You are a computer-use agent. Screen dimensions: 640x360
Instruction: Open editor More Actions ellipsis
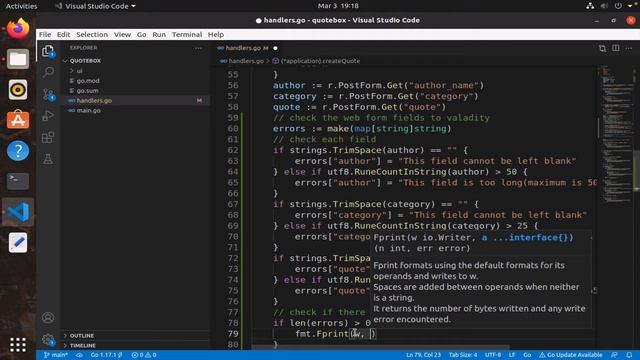(x=629, y=48)
